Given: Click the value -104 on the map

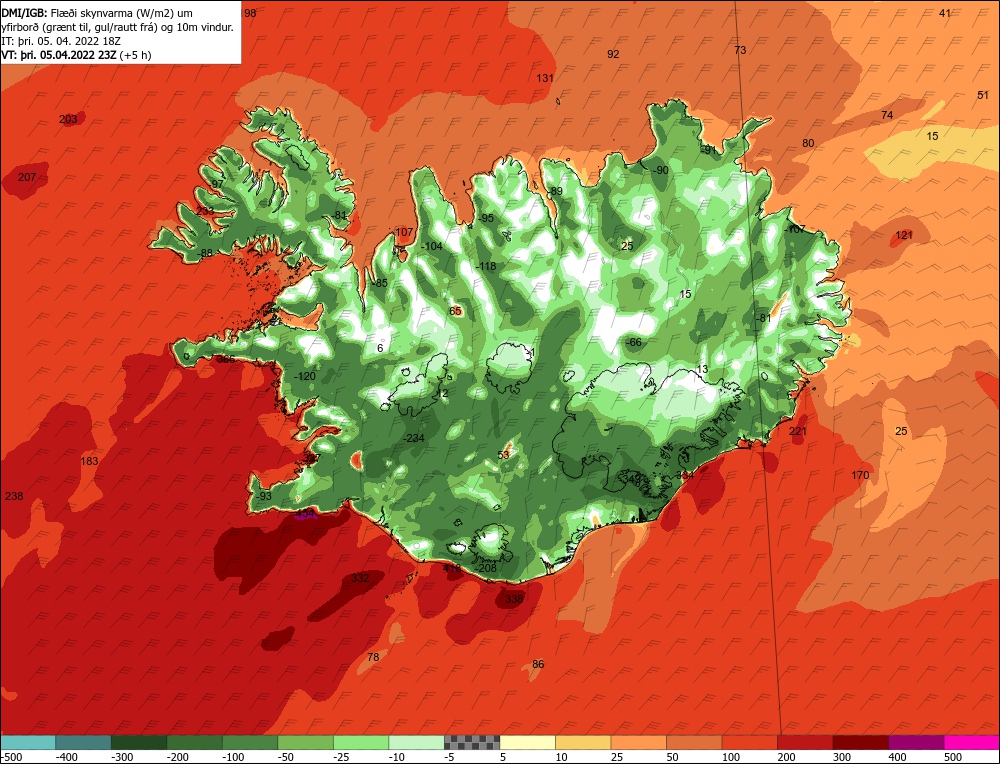Looking at the screenshot, I should [x=432, y=246].
